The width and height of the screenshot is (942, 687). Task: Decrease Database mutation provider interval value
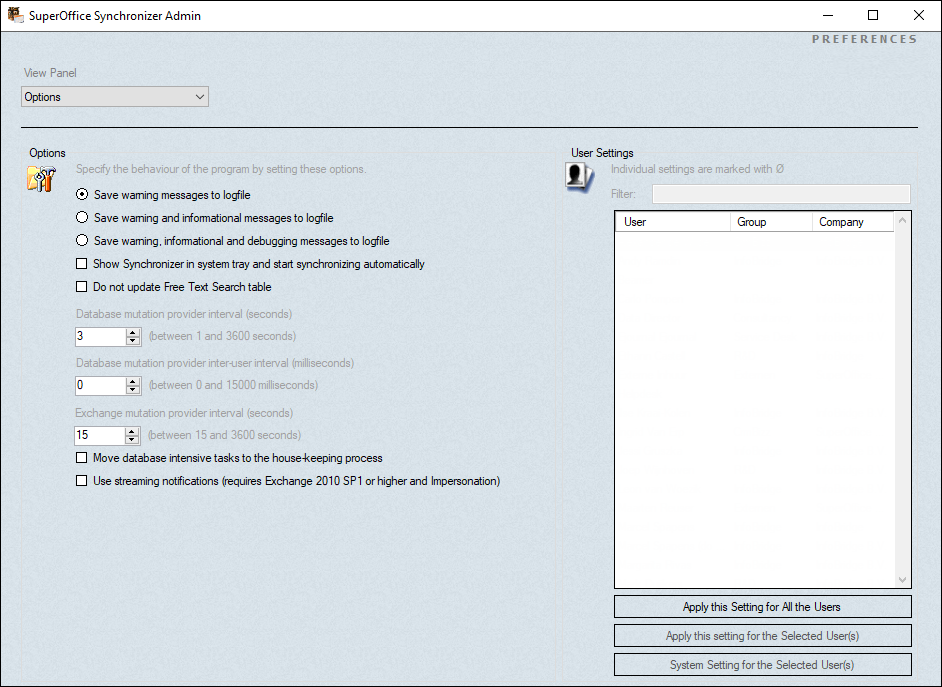click(x=133, y=340)
